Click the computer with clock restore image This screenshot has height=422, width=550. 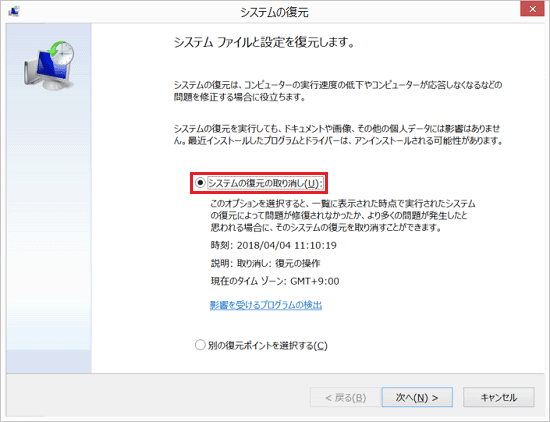point(49,66)
